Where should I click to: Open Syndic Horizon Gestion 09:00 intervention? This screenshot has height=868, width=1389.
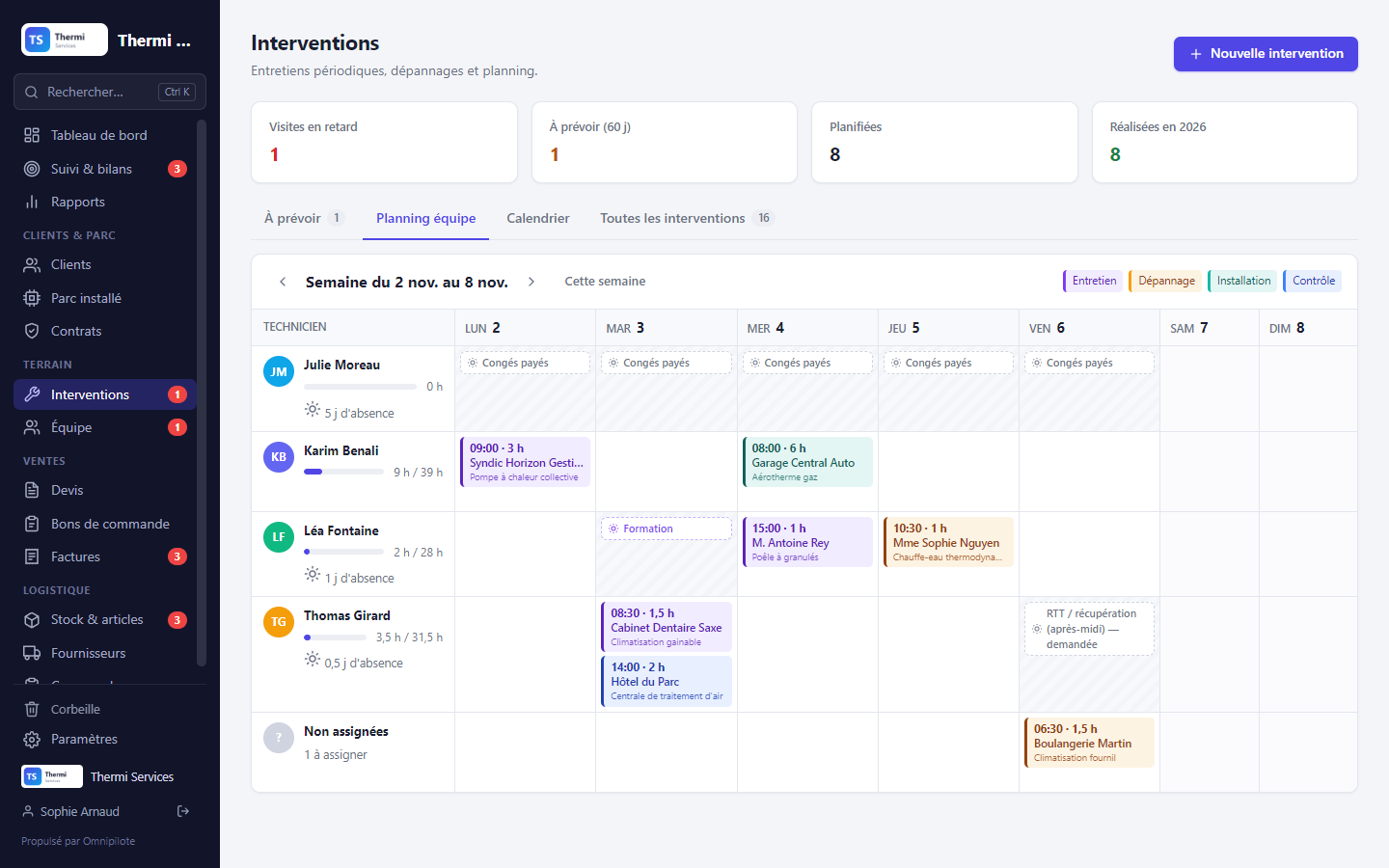(526, 462)
